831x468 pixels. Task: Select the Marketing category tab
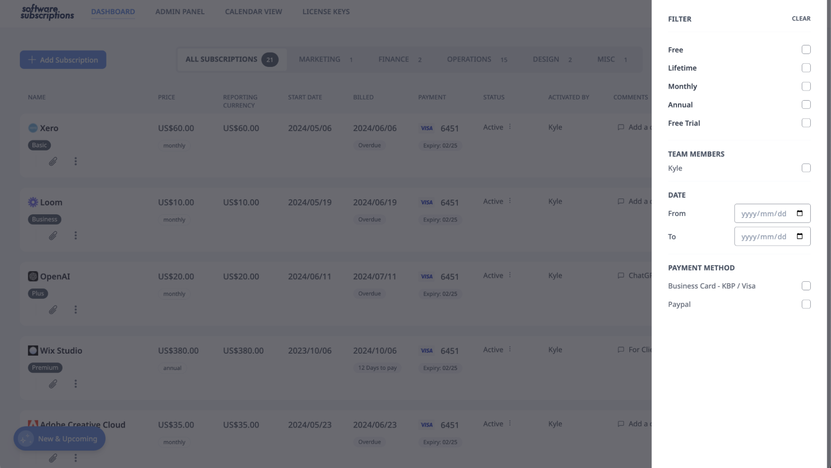tap(325, 59)
